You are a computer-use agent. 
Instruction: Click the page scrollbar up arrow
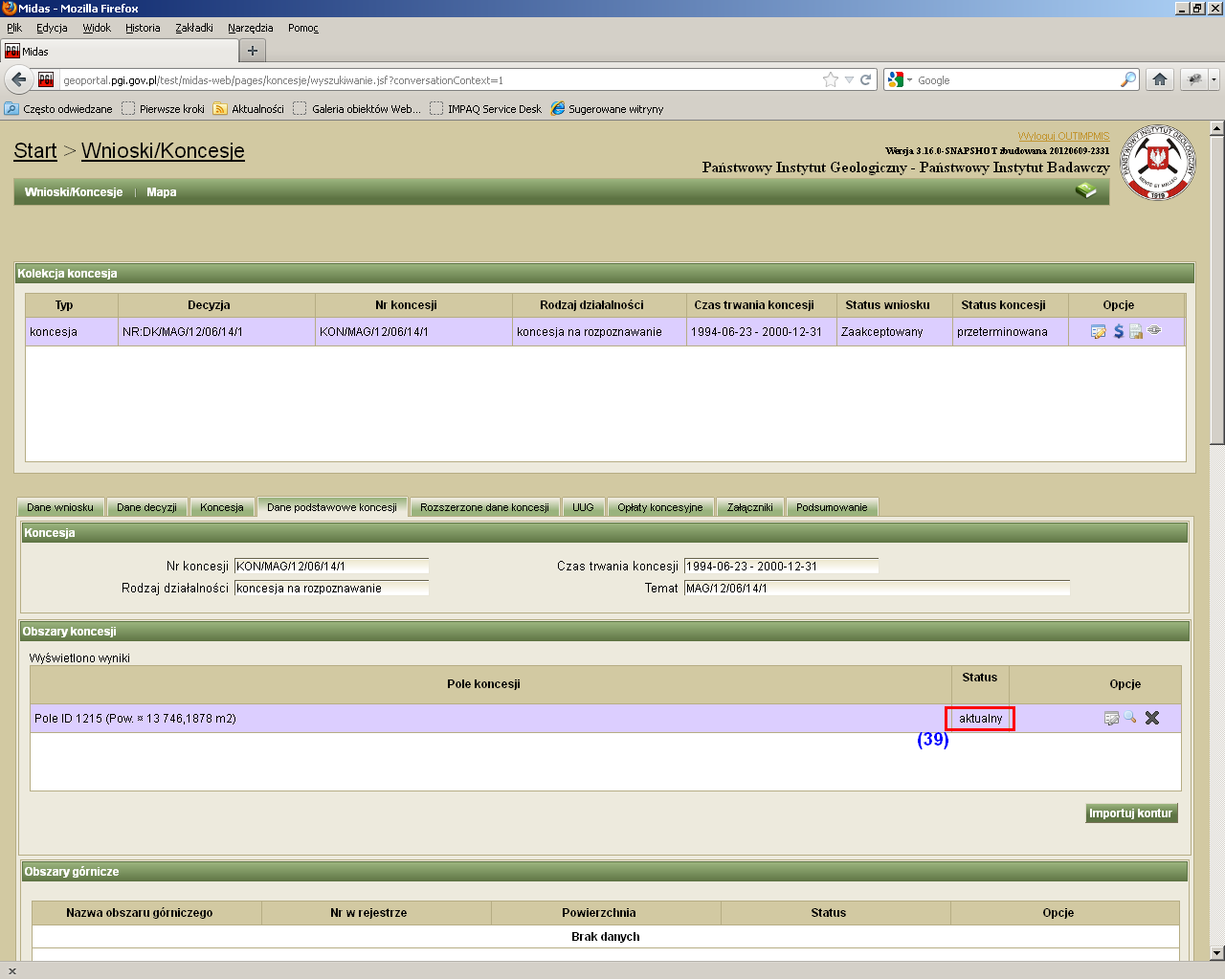(1217, 128)
